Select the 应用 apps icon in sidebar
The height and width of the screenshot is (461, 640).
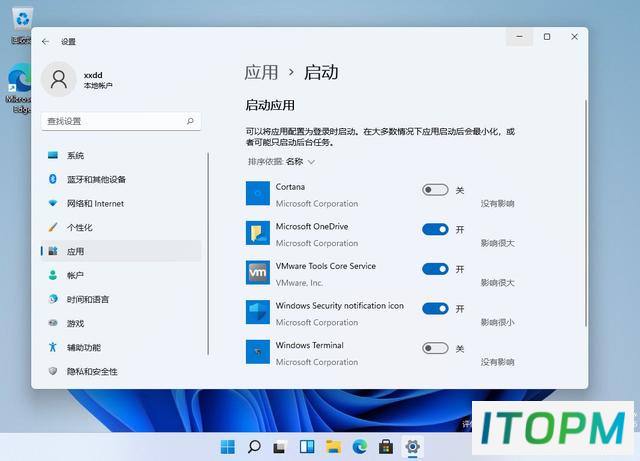click(x=53, y=251)
